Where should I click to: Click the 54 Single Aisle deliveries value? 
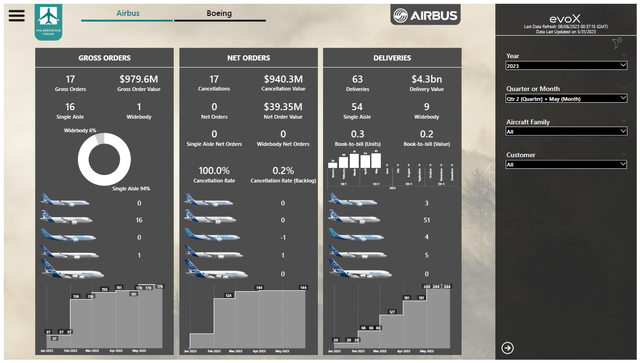(357, 107)
